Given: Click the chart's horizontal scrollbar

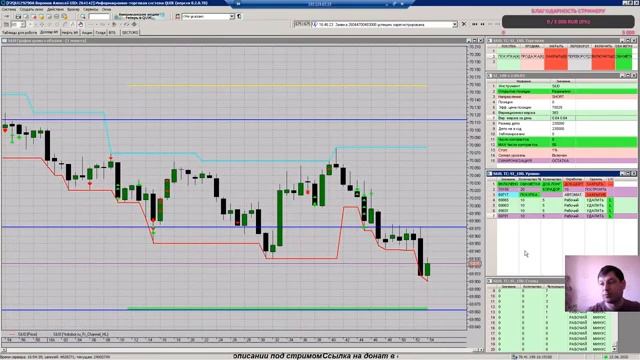Looking at the screenshot, I should [x=241, y=350].
